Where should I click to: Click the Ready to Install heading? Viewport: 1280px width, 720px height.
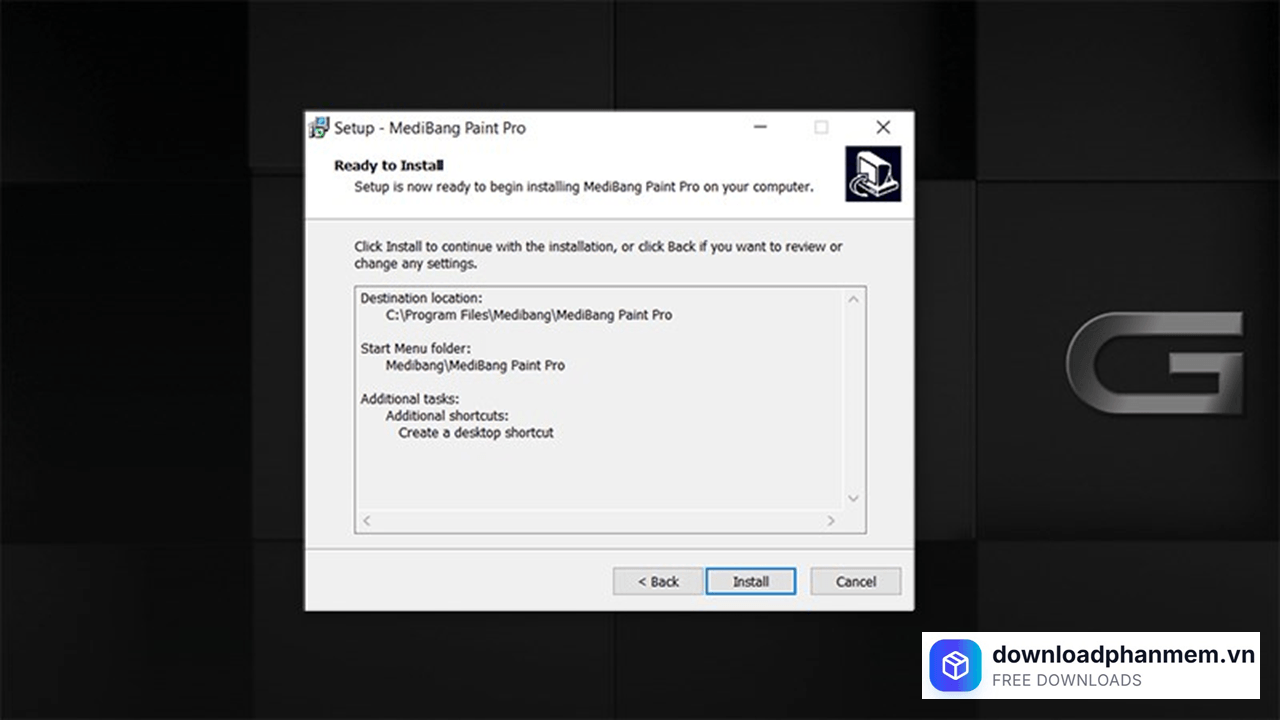[389, 165]
